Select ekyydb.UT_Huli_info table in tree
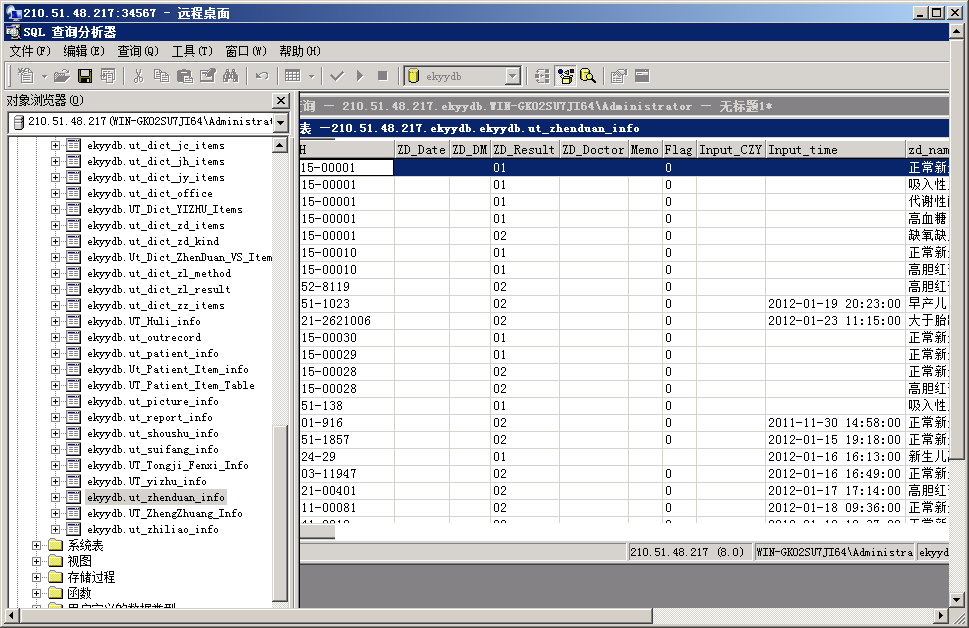This screenshot has width=969, height=628. click(144, 321)
